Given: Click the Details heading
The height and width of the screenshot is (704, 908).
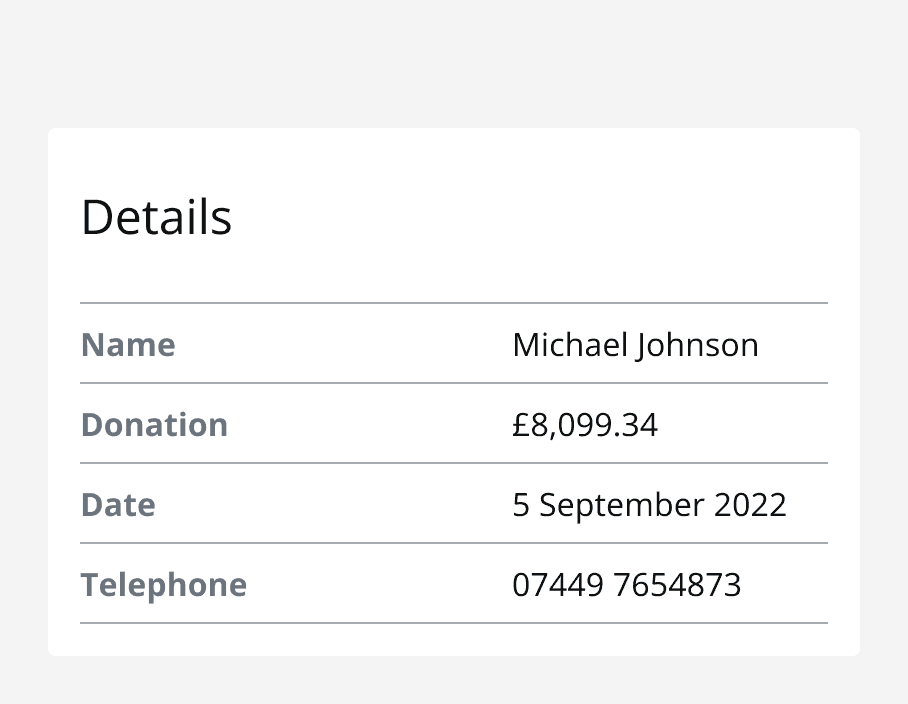Looking at the screenshot, I should pos(156,217).
